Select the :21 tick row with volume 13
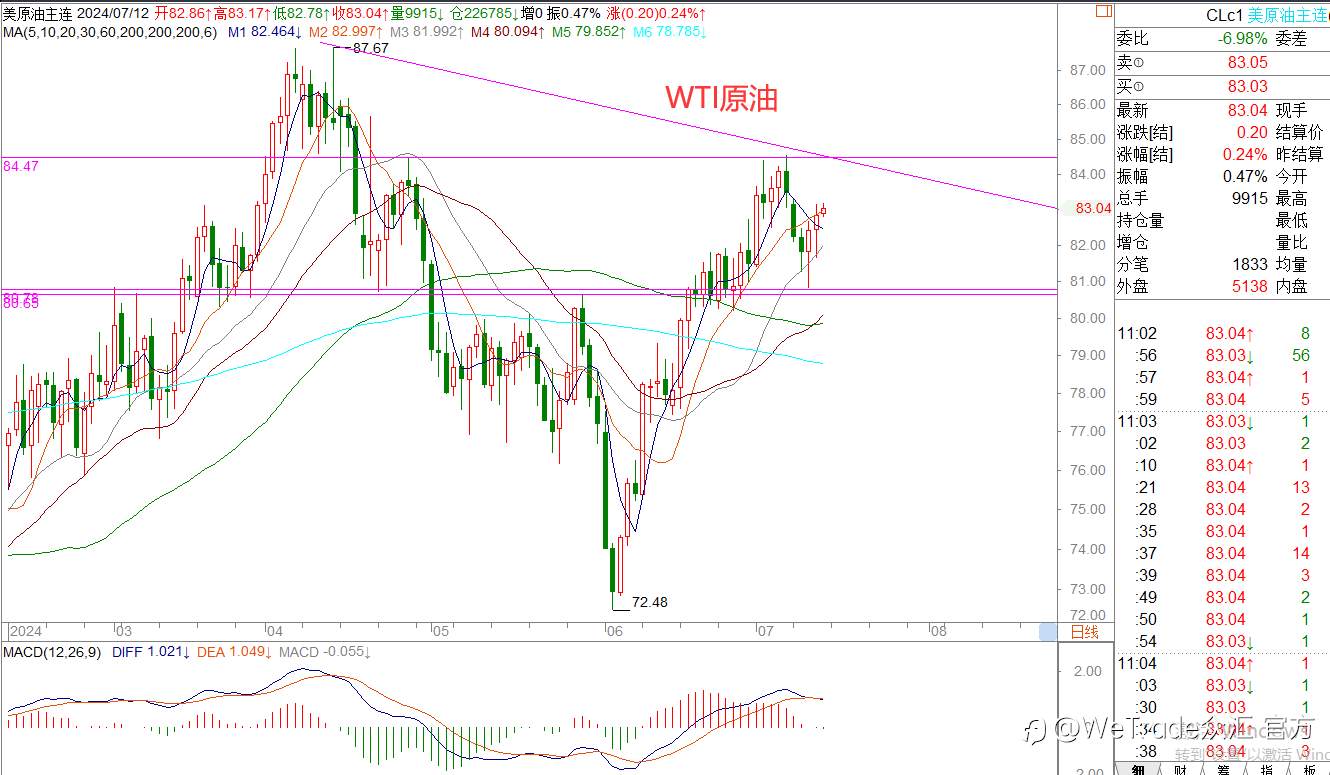Screen dimensions: 1330x775 click(x=1223, y=487)
